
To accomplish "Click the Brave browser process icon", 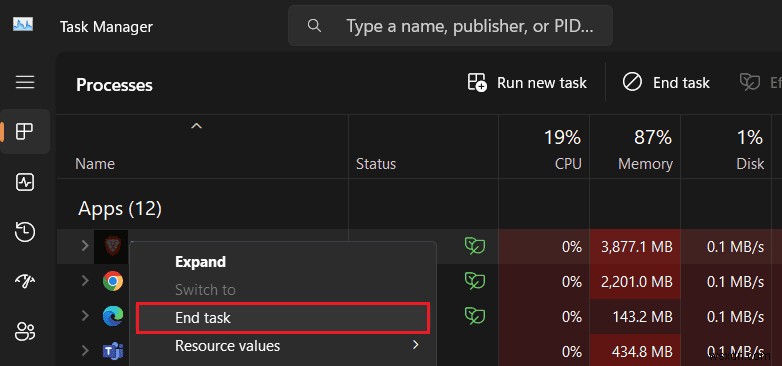I will pos(112,246).
